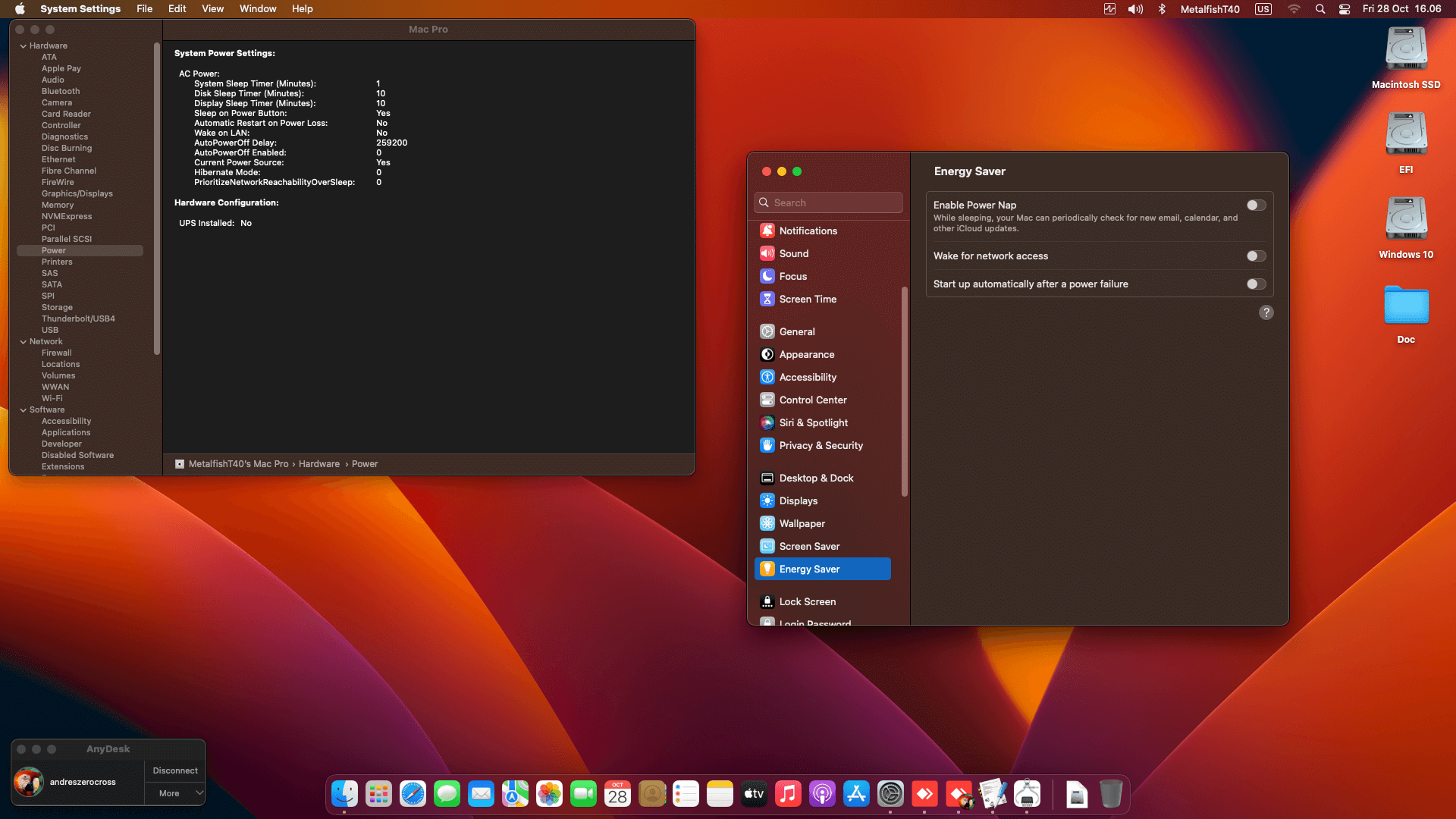Click Disconnect in AnyDesk panel

click(175, 770)
